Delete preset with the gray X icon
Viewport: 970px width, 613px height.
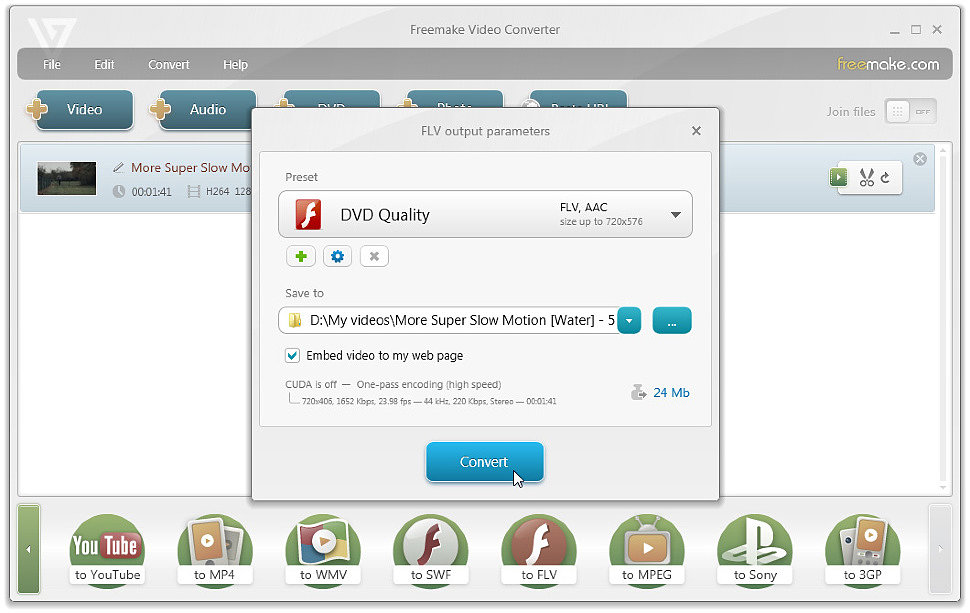click(x=374, y=256)
